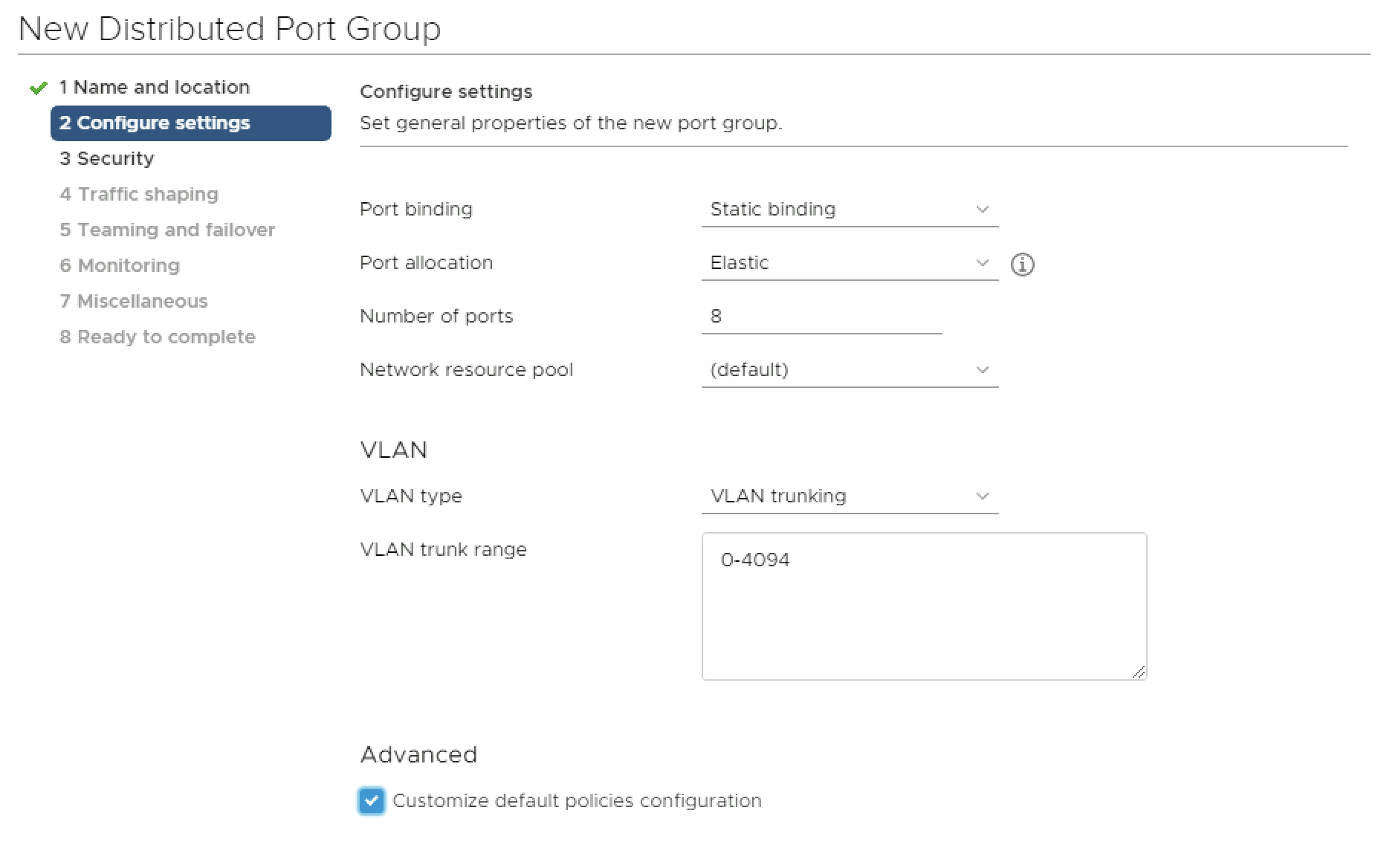The height and width of the screenshot is (868, 1378).
Task: Grab the VLAN trunk range resize handle
Action: click(1139, 672)
